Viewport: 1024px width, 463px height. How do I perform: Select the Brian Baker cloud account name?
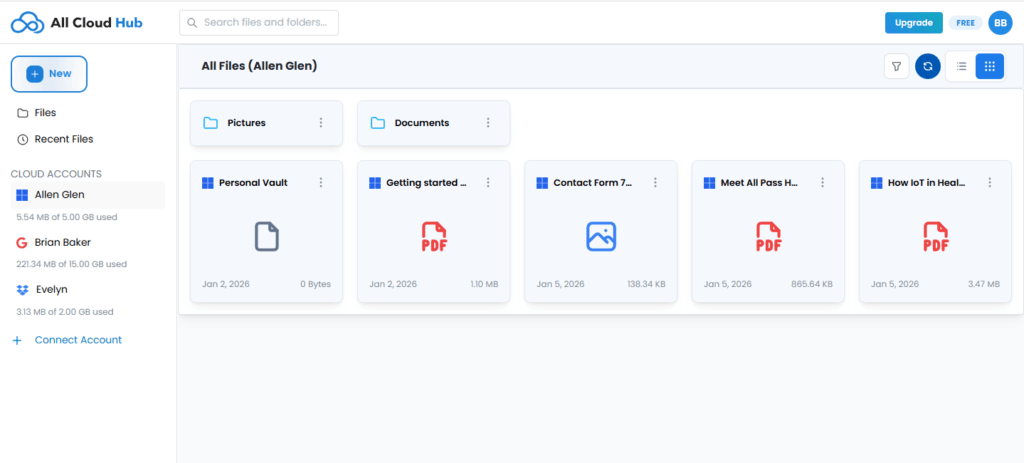pyautogui.click(x=63, y=242)
